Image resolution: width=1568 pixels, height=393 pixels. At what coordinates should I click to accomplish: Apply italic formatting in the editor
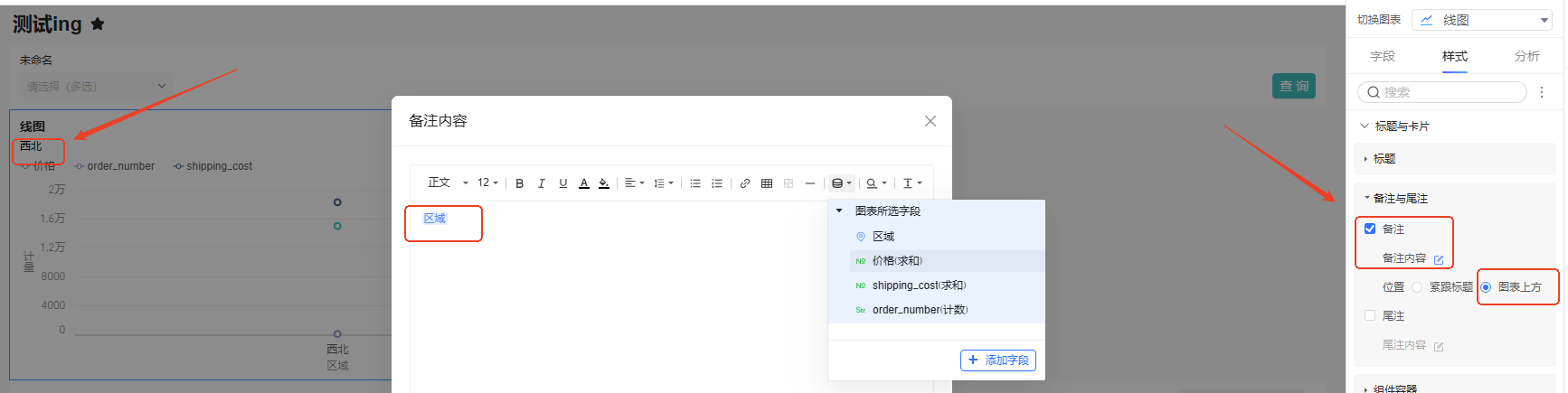[542, 183]
